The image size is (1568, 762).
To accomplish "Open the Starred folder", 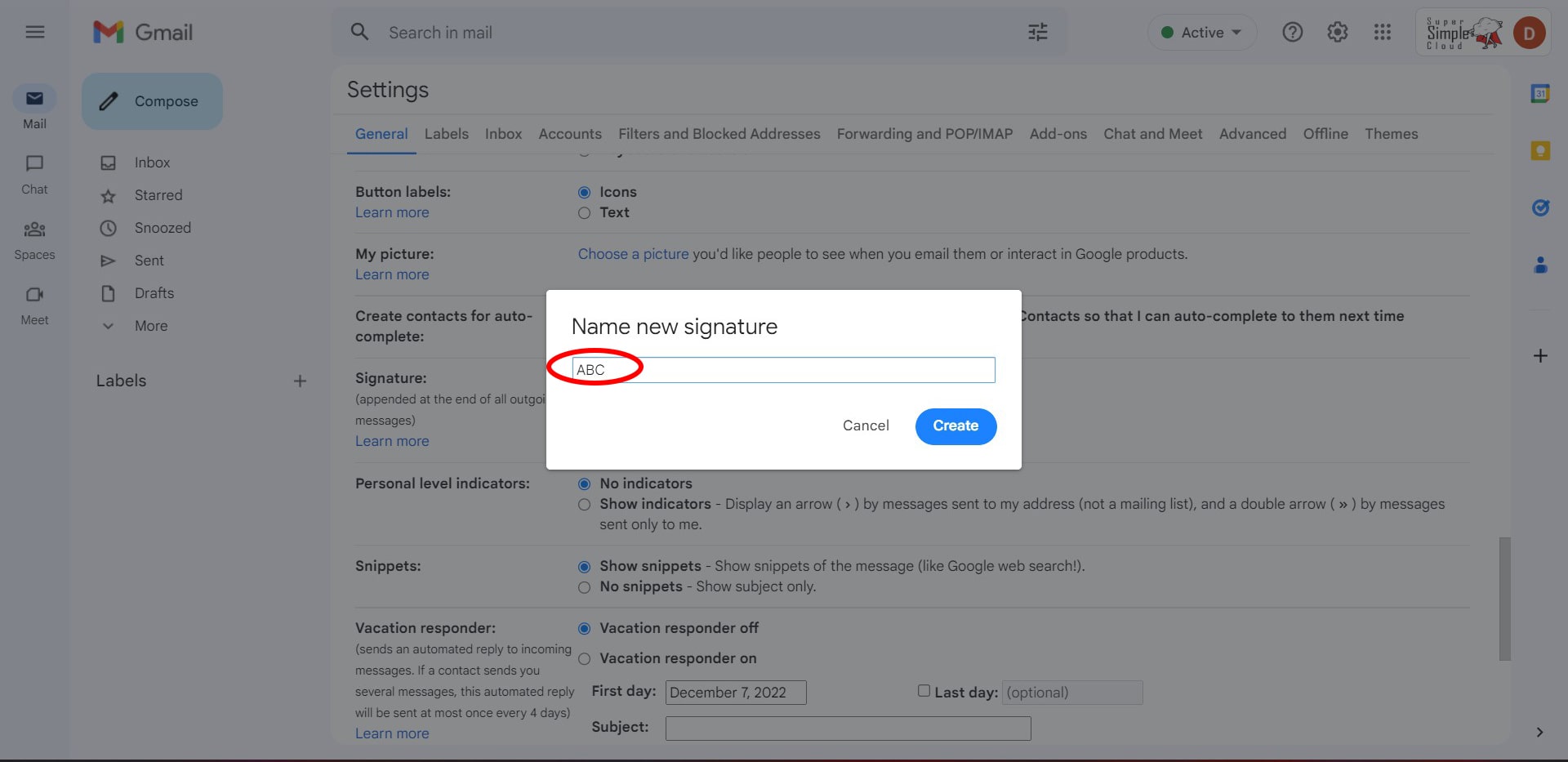I will point(158,195).
